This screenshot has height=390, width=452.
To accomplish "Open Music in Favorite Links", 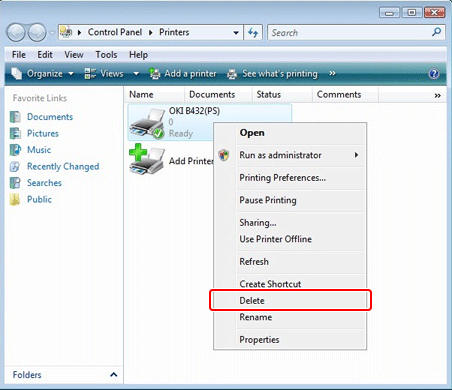I will 39,150.
